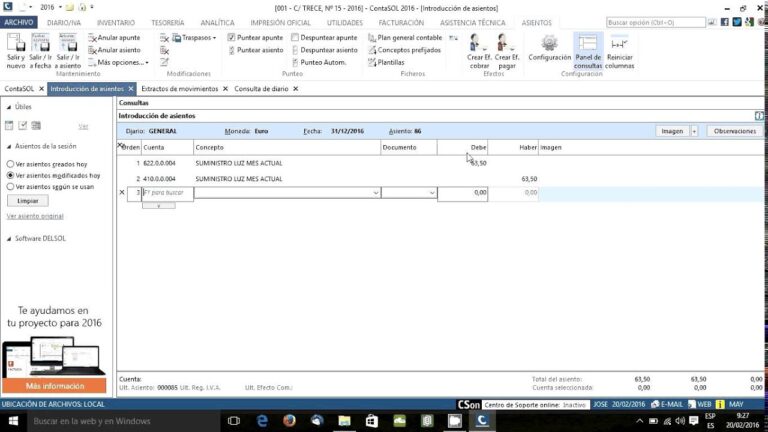The width and height of the screenshot is (768, 432).
Task: Open the Plan general contable
Action: (405, 38)
